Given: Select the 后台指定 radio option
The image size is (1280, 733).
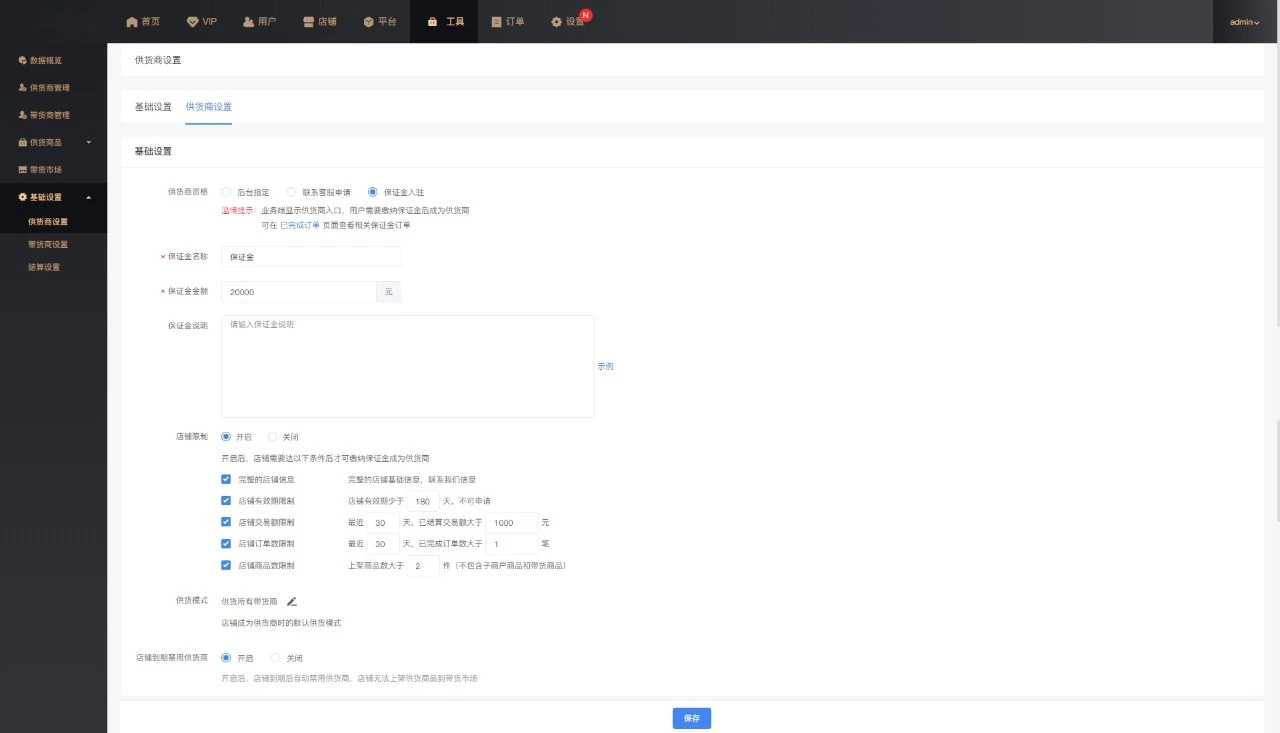Looking at the screenshot, I should tap(226, 192).
